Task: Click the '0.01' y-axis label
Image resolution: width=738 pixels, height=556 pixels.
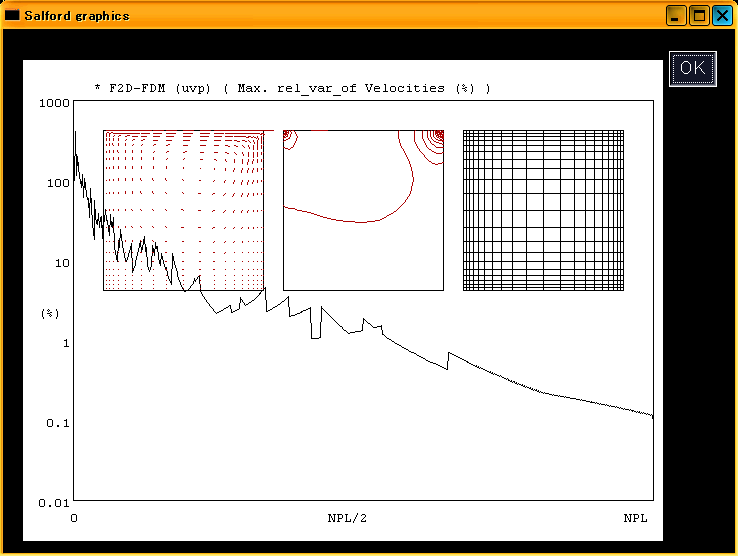Action: [x=54, y=503]
